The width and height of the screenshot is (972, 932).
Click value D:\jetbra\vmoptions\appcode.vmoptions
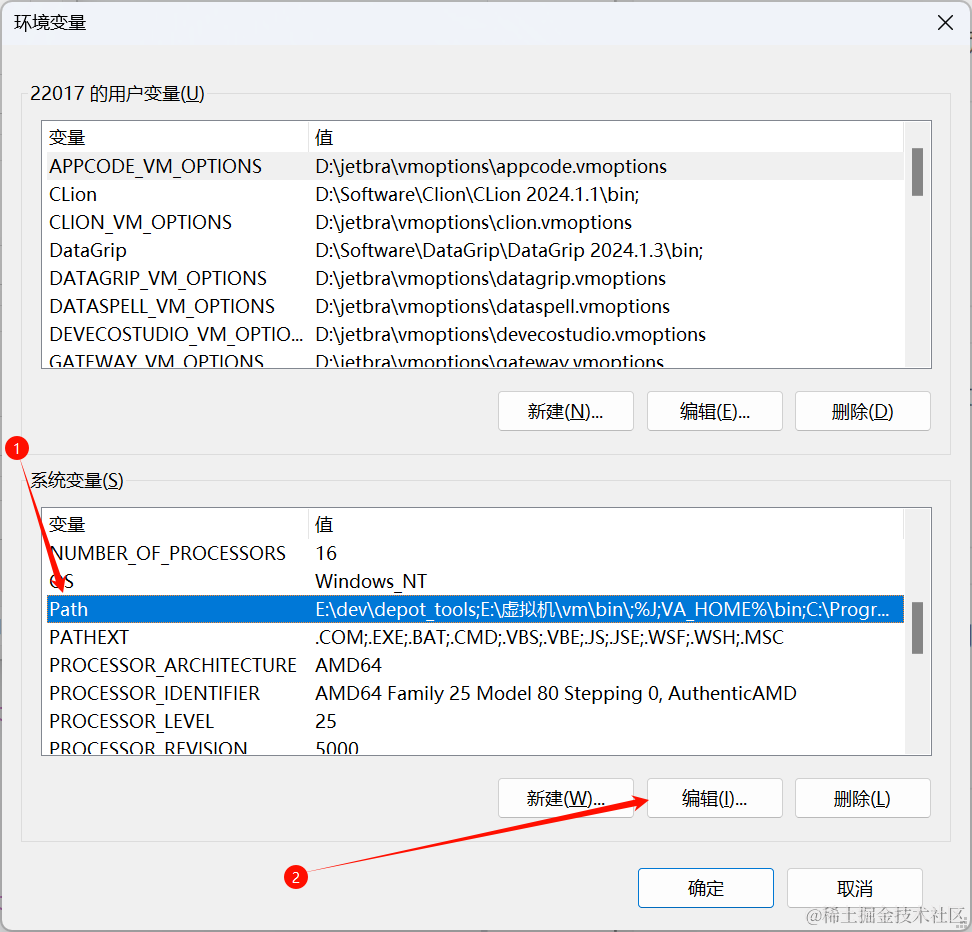pyautogui.click(x=490, y=166)
